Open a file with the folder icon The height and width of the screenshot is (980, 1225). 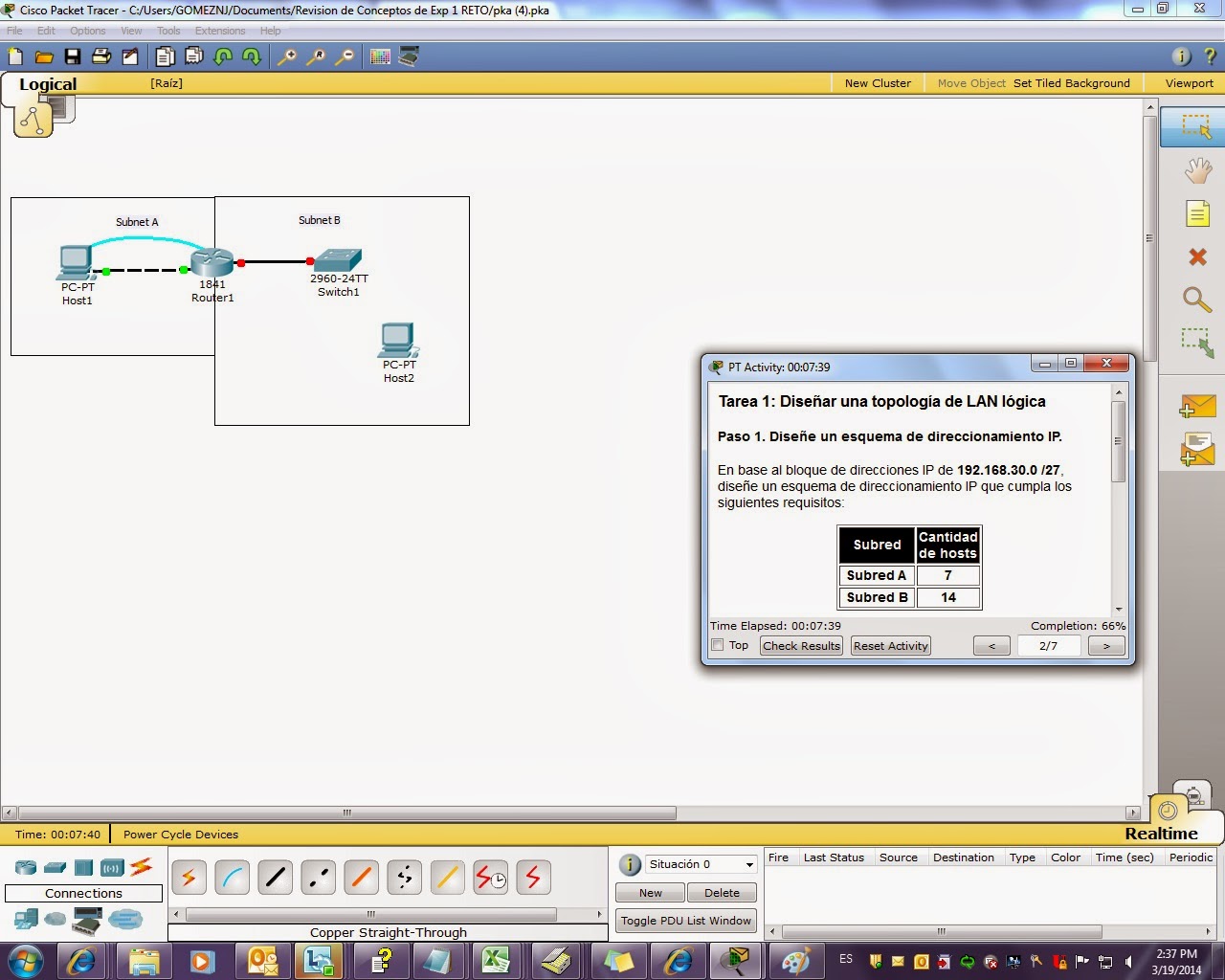44,56
